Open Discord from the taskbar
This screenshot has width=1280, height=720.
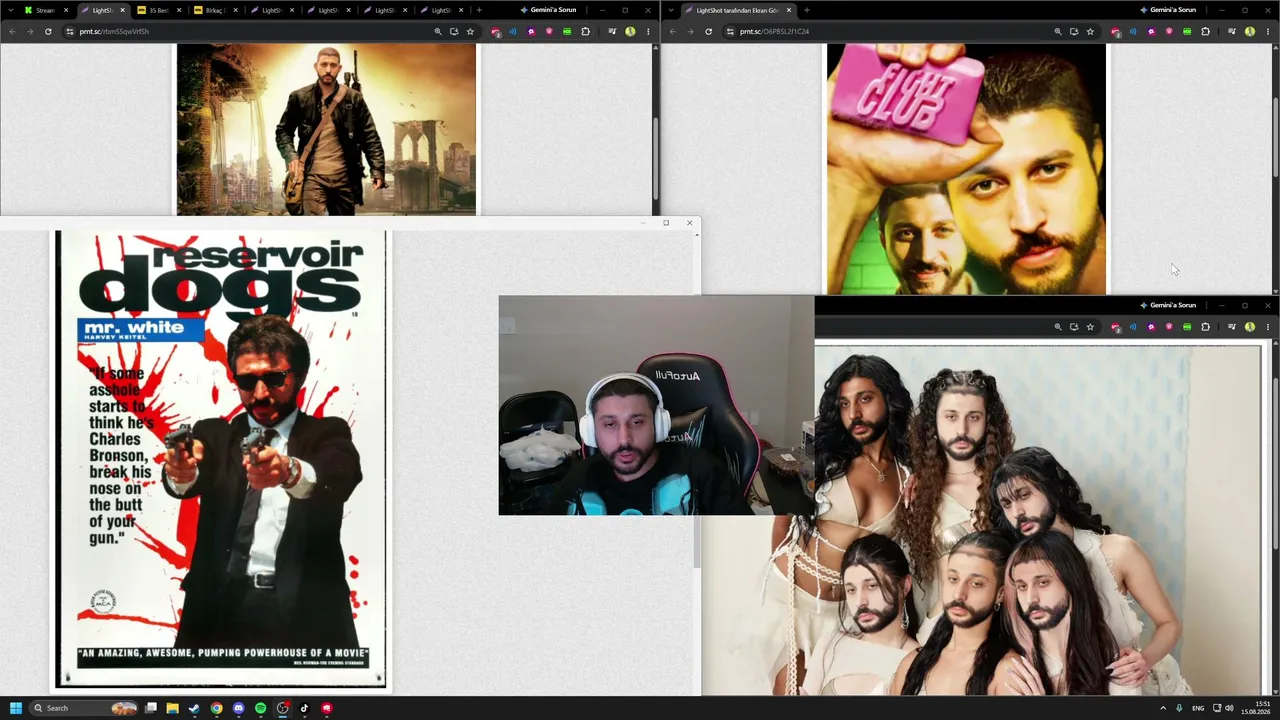tap(238, 708)
